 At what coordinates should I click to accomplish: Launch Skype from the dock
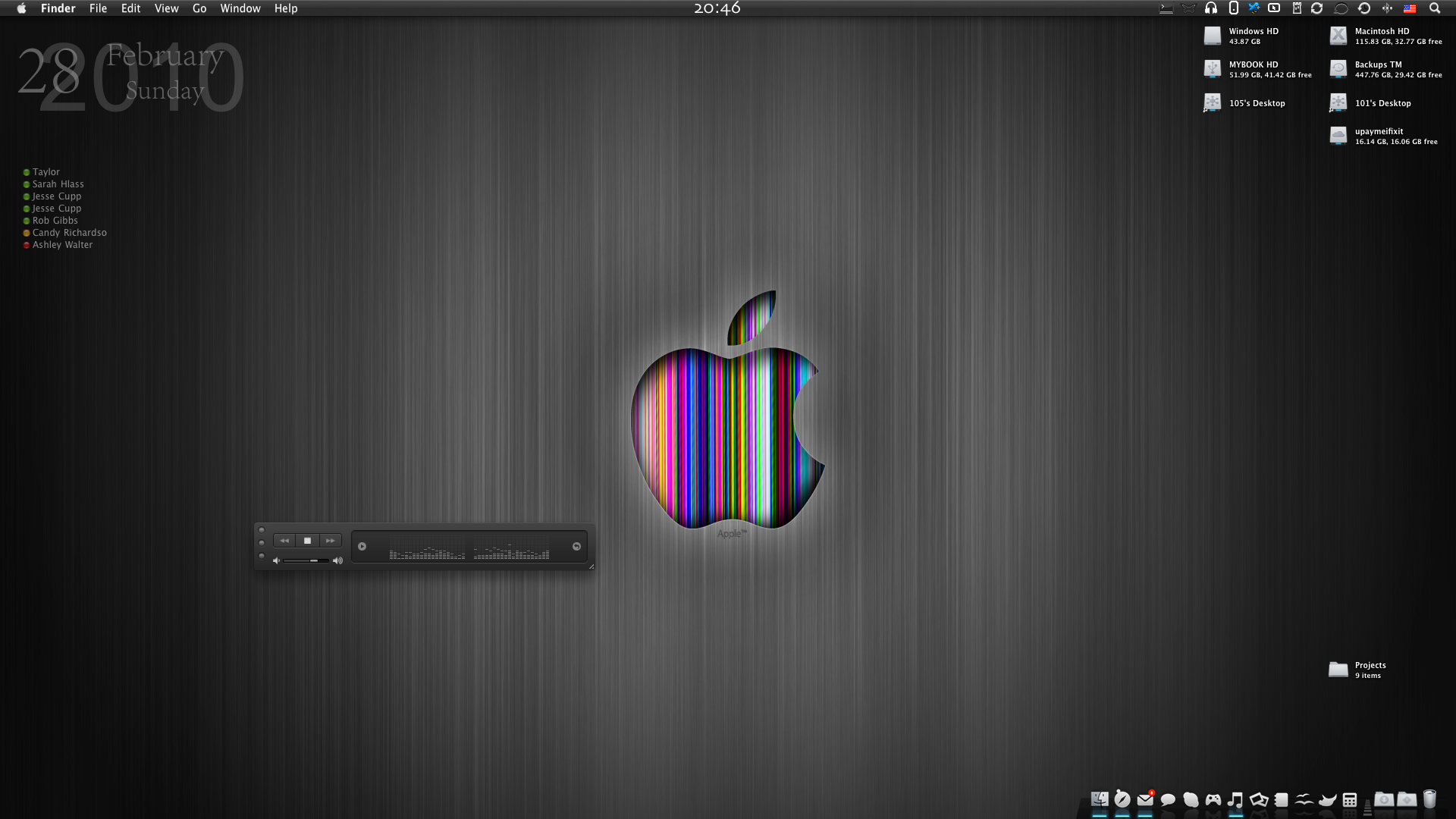click(1191, 799)
